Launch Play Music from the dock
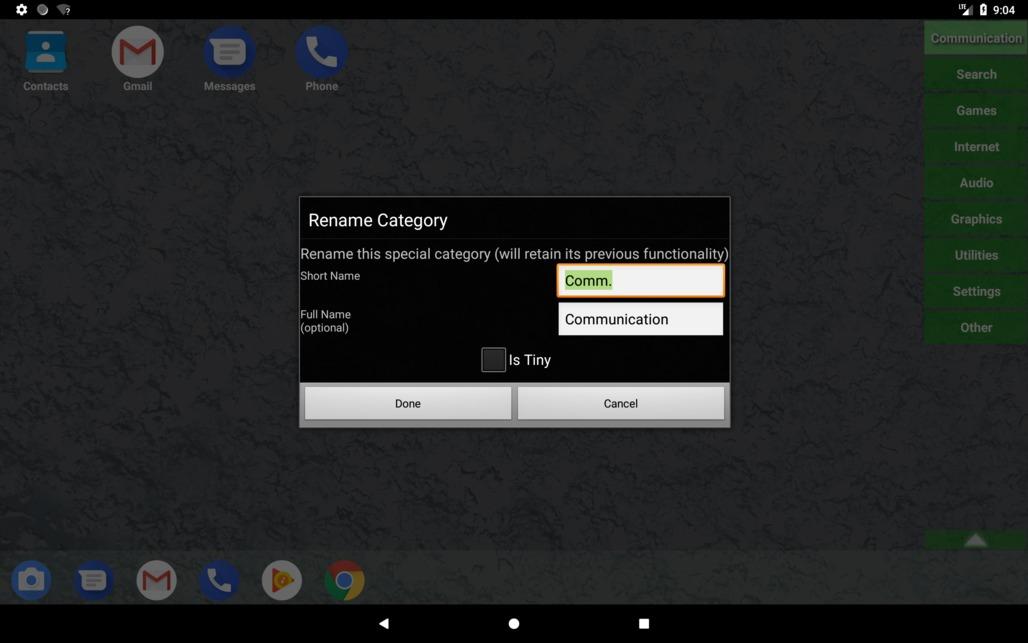1028x643 pixels. coord(282,580)
